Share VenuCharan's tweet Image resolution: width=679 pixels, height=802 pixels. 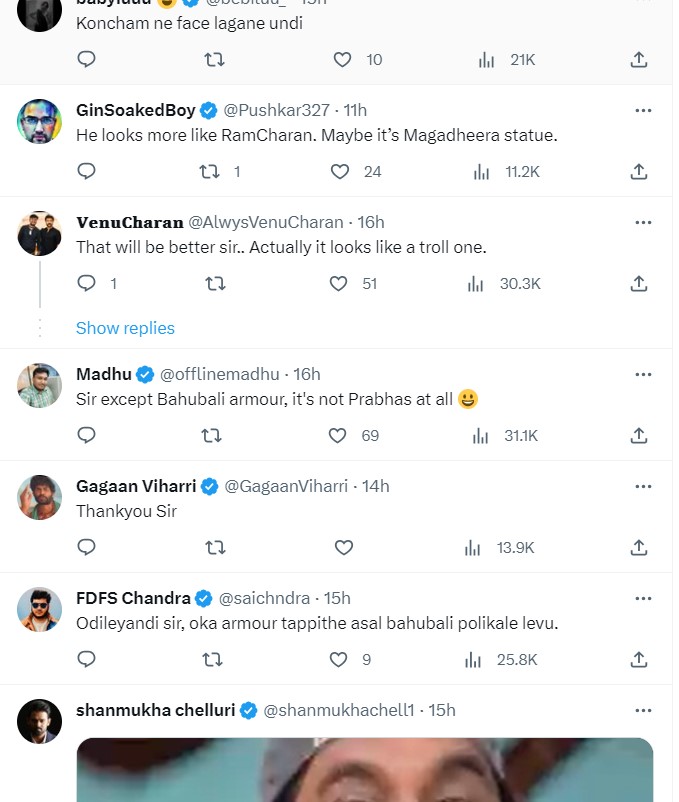(639, 284)
